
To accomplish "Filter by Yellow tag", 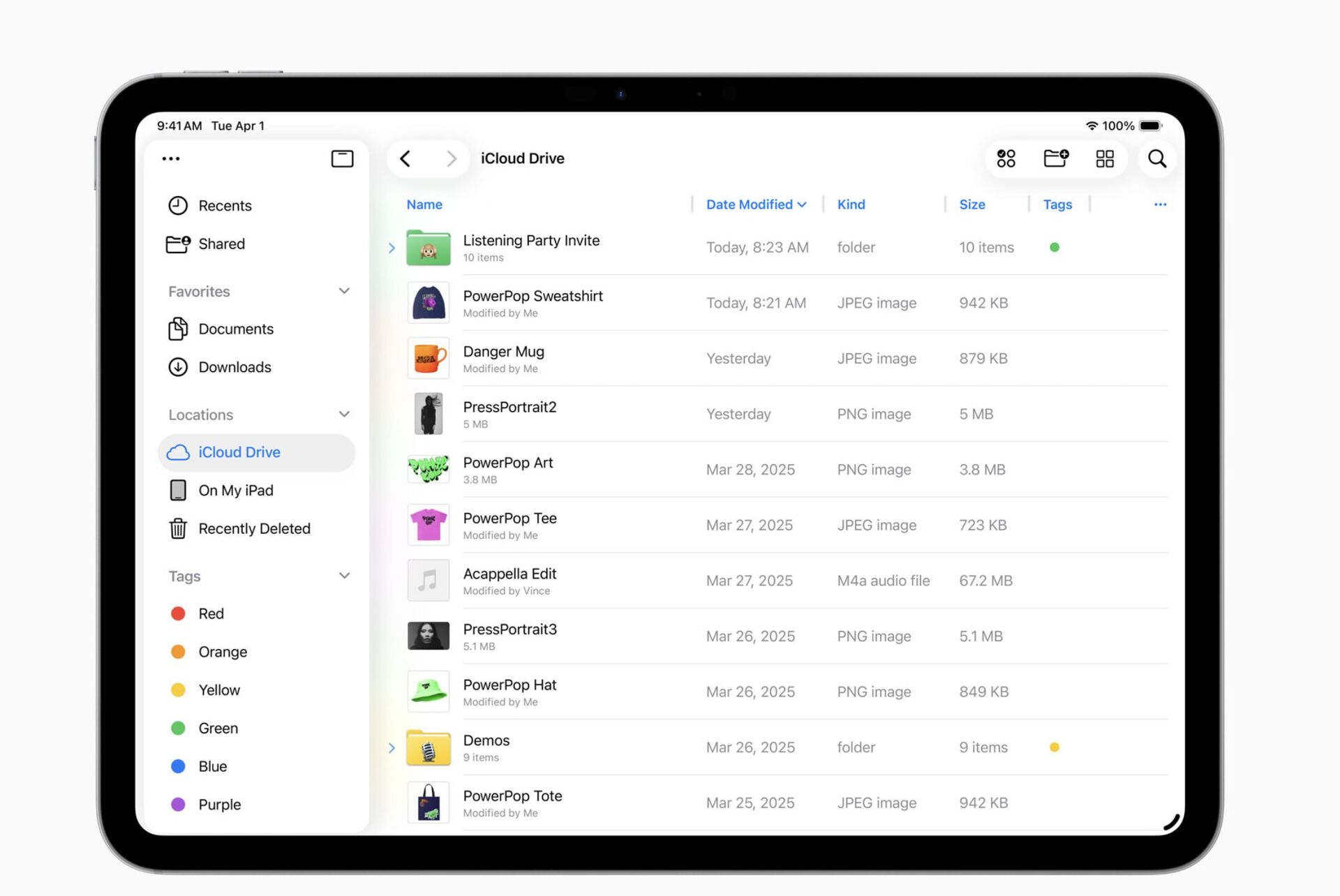I will tap(257, 690).
